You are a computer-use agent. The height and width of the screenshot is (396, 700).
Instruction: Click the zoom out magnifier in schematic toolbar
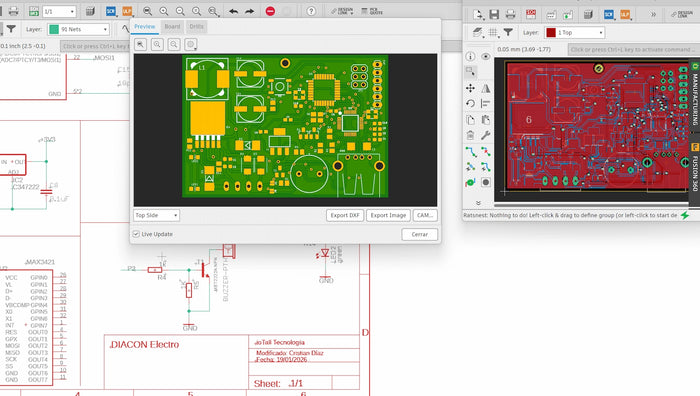point(180,11)
